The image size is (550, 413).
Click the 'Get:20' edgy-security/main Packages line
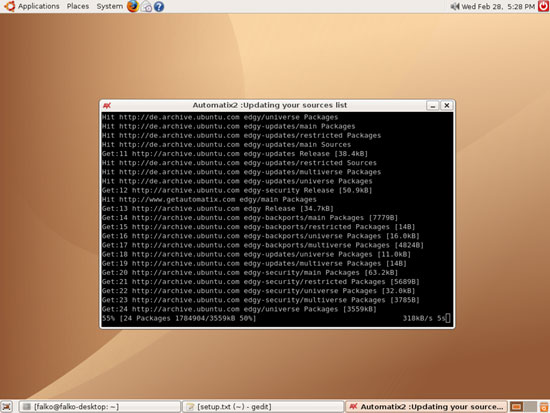point(250,273)
